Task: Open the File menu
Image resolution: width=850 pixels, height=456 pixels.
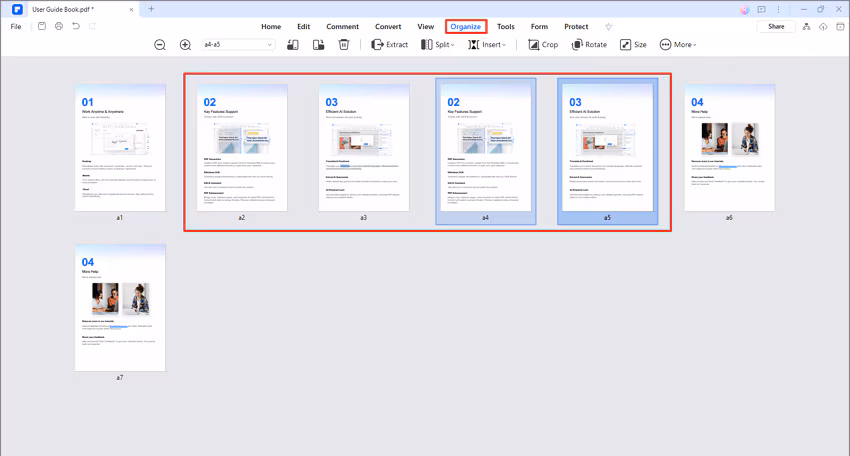Action: pyautogui.click(x=16, y=27)
